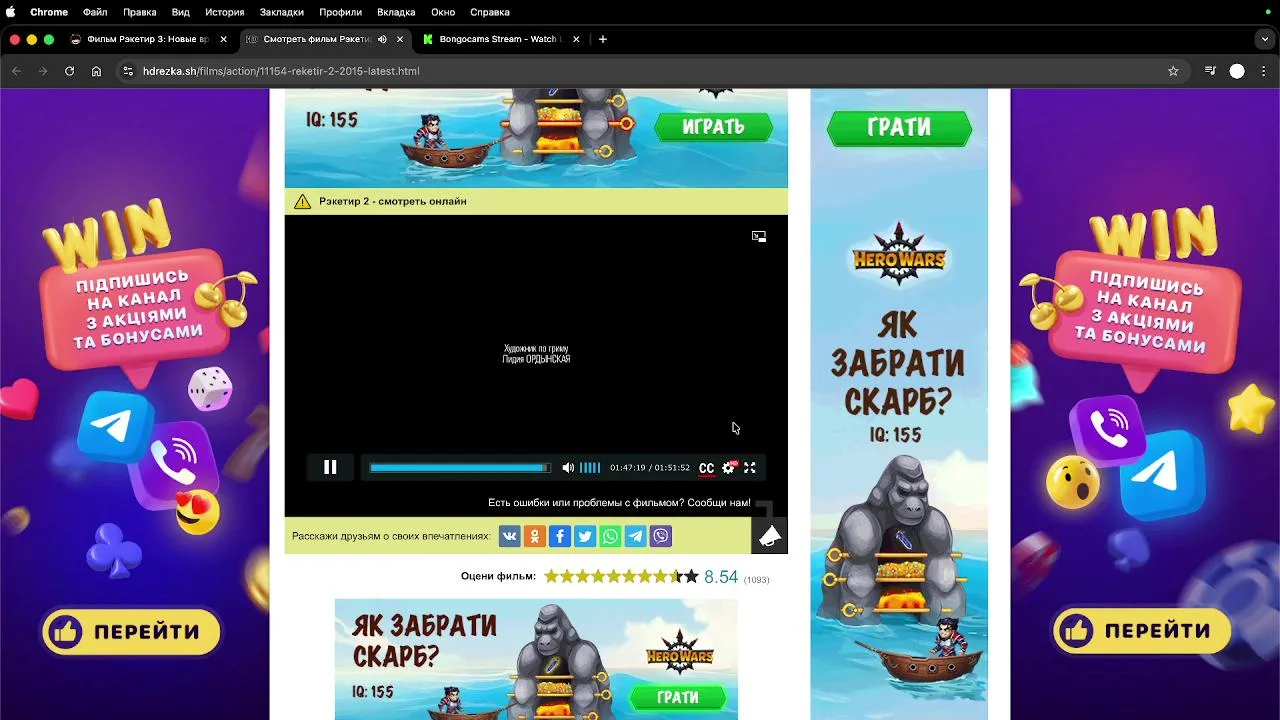
Task: Open the Окно menu
Action: pos(443,12)
